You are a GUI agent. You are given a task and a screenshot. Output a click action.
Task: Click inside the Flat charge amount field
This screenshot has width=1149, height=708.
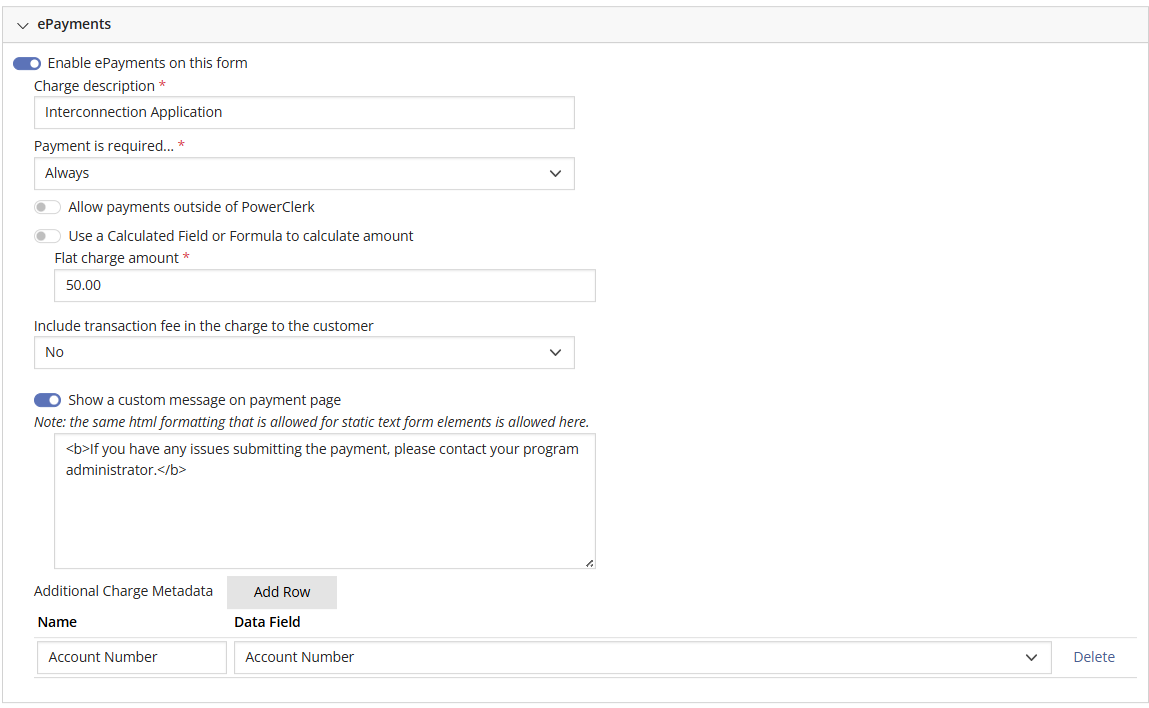[324, 285]
